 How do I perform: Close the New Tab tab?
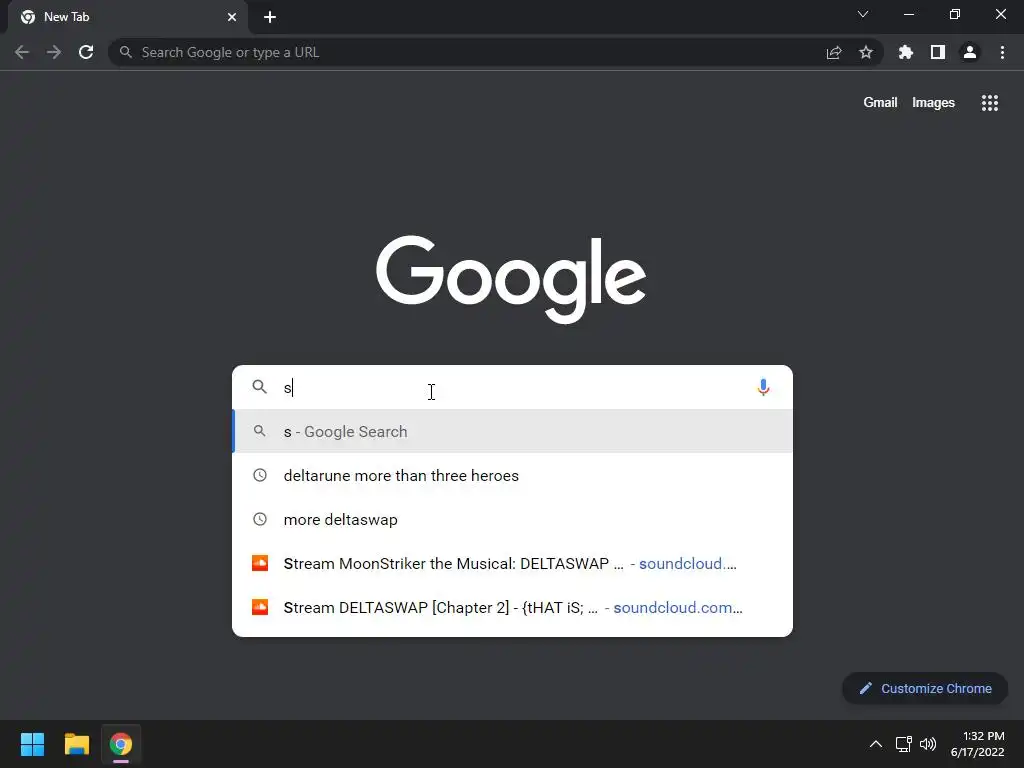point(232,17)
